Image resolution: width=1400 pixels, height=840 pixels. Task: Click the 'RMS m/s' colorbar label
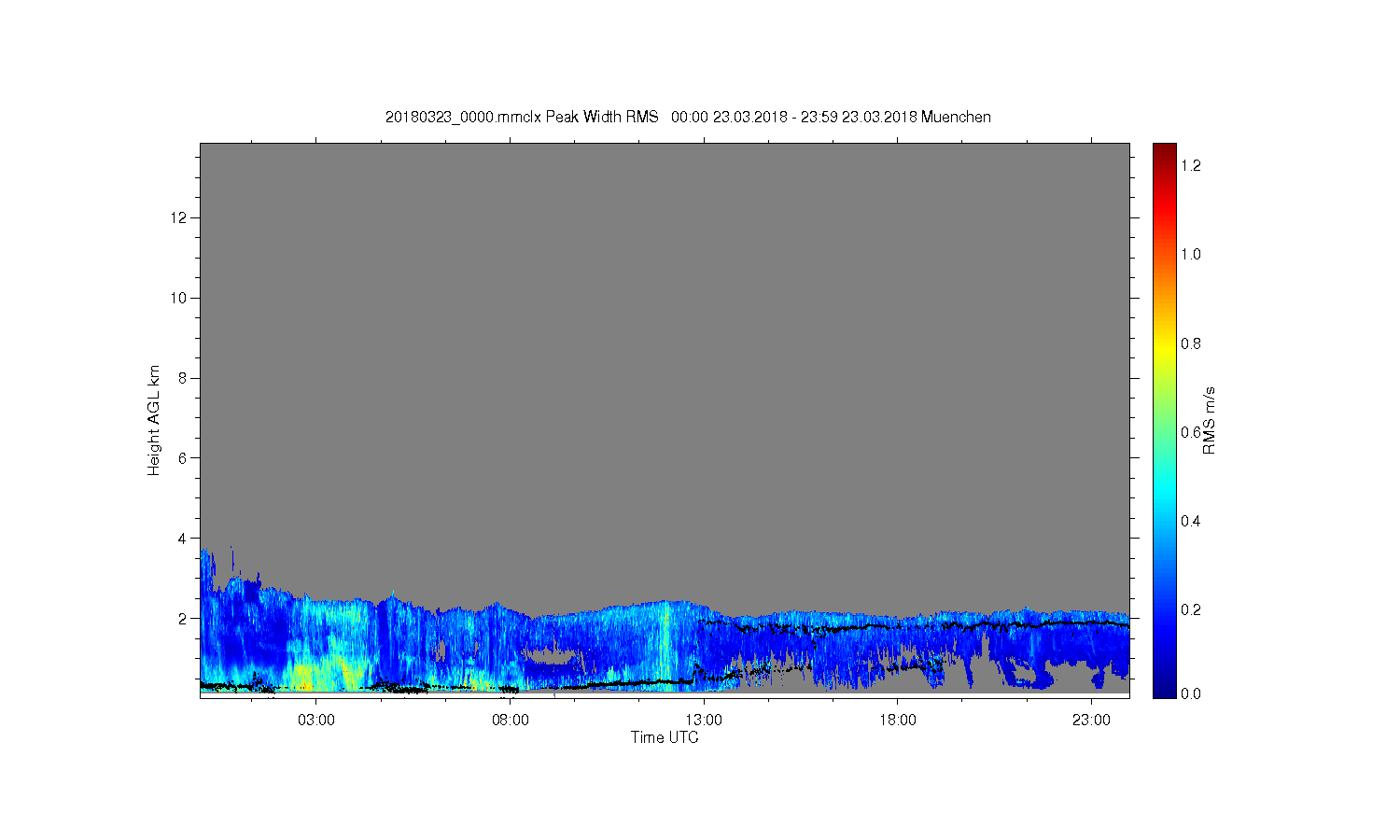pos(1209,420)
